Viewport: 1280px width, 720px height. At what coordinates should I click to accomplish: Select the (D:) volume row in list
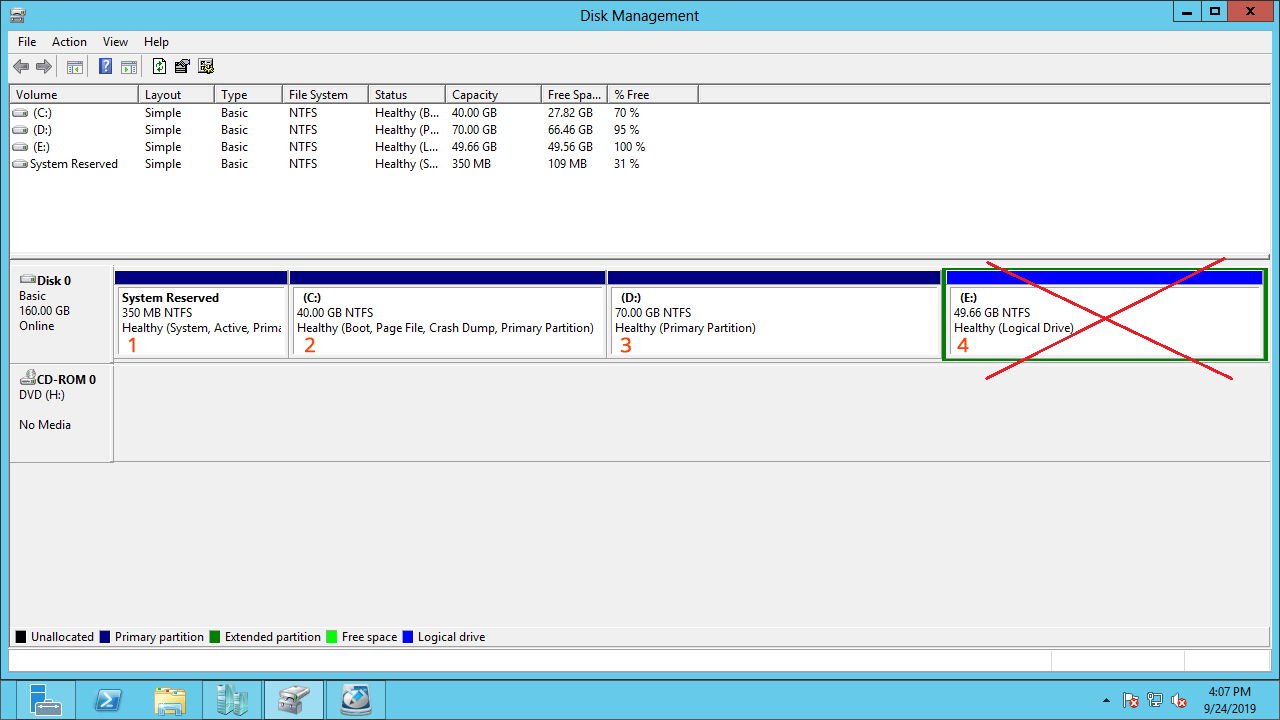[42, 130]
